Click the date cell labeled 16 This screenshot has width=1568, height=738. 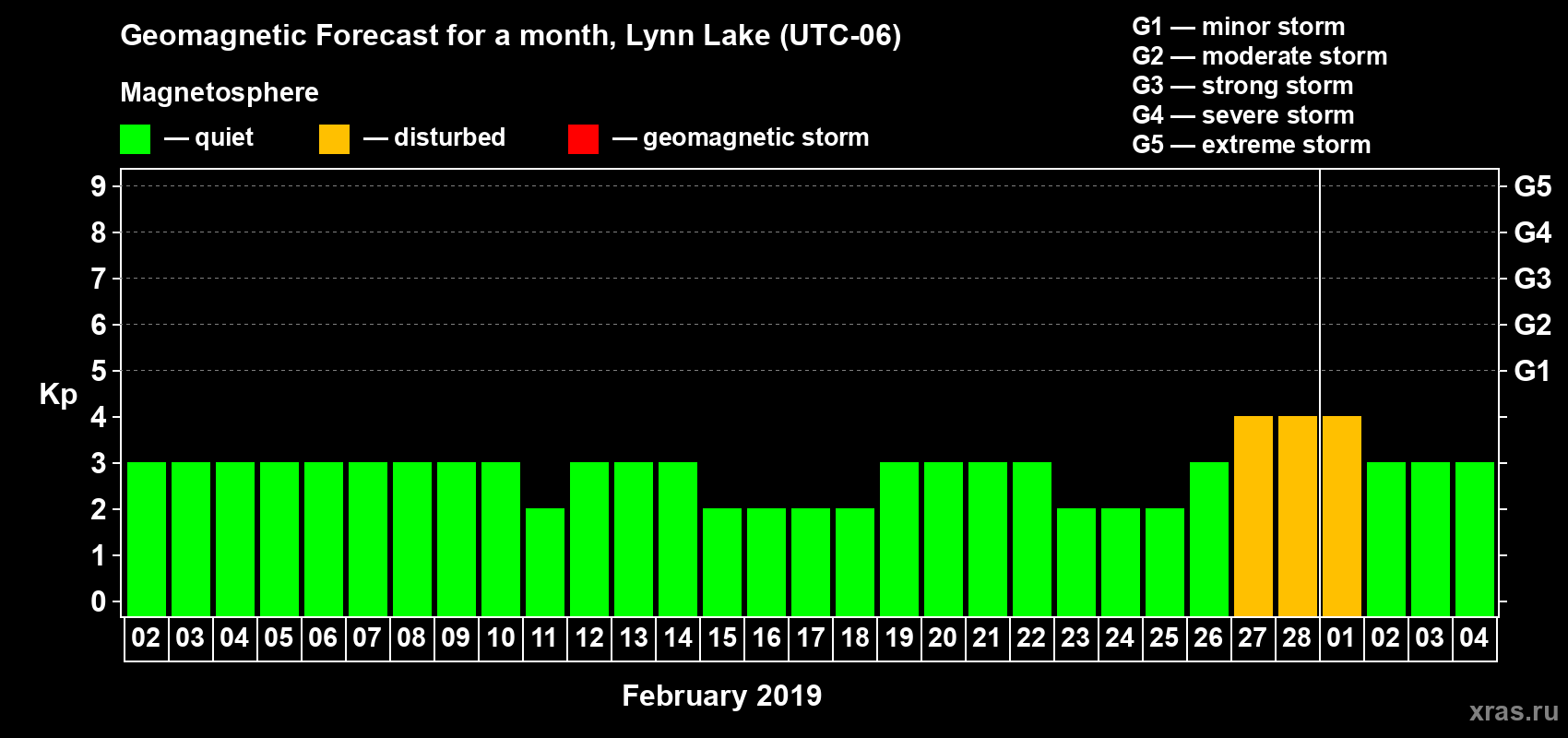(x=766, y=638)
